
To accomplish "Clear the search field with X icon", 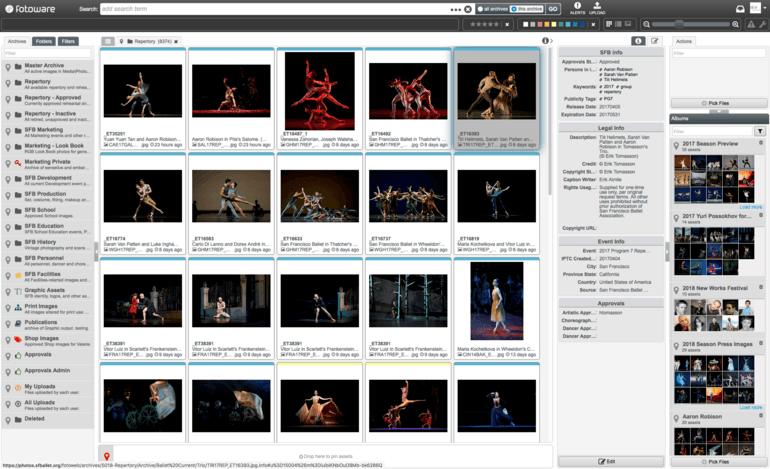I will (467, 9).
